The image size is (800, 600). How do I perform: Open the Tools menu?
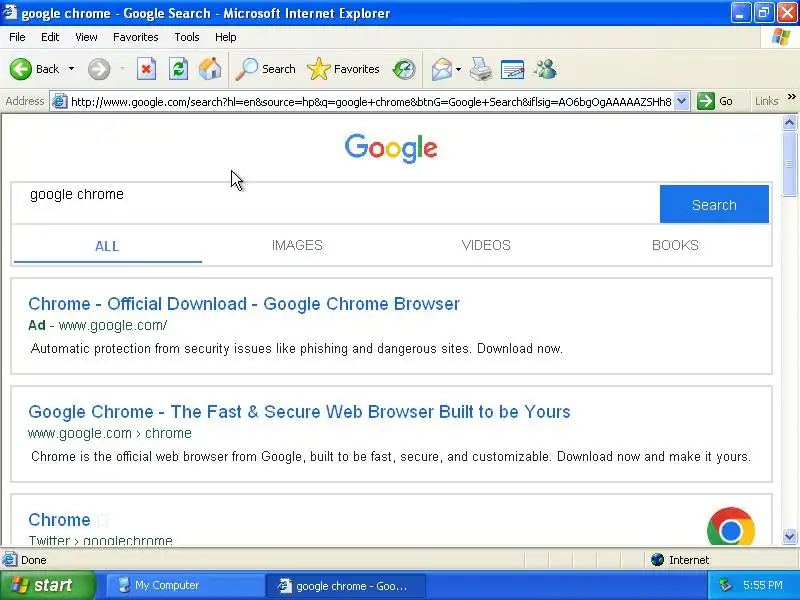click(x=187, y=37)
